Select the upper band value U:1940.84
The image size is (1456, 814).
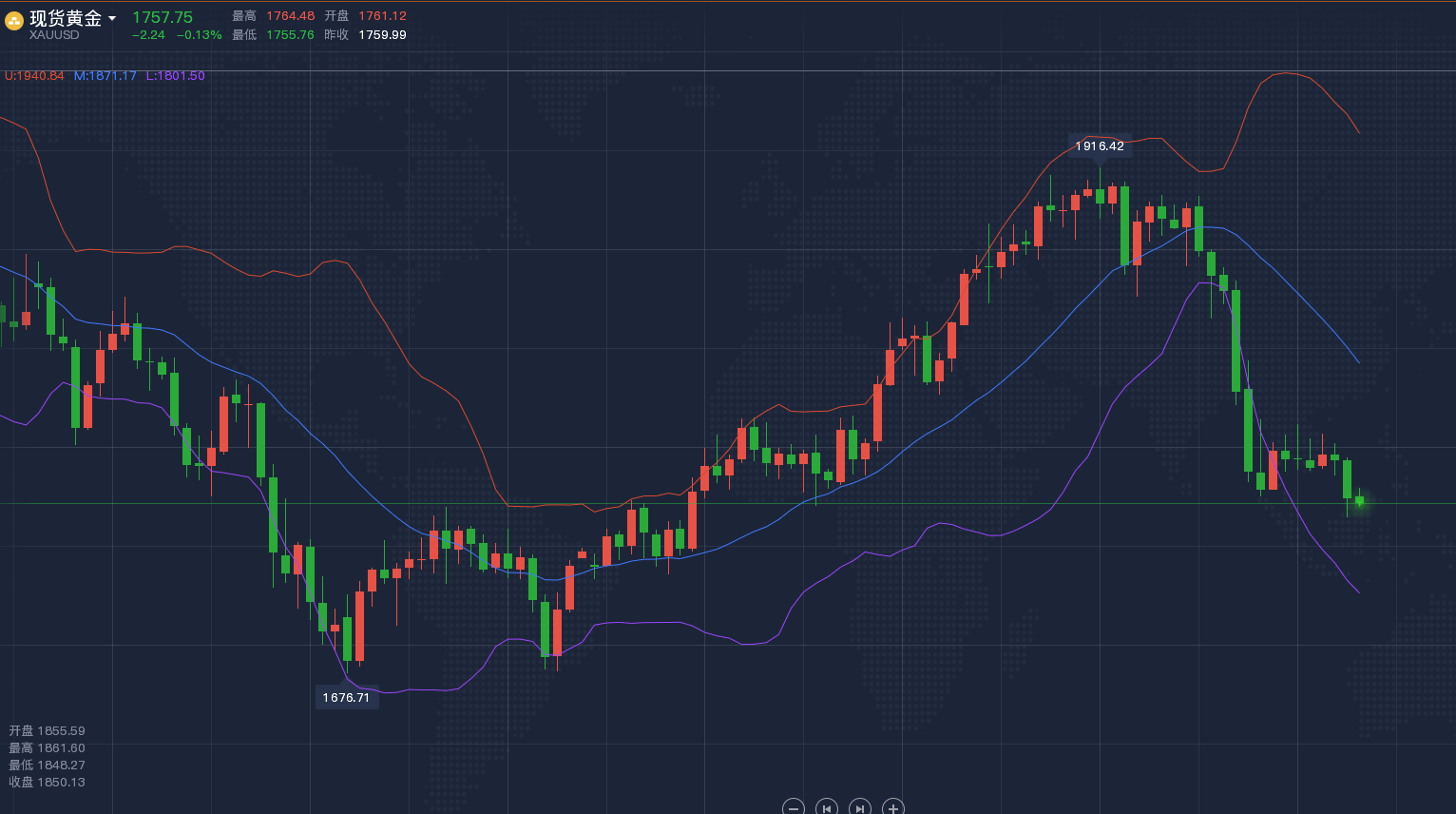tap(34, 76)
